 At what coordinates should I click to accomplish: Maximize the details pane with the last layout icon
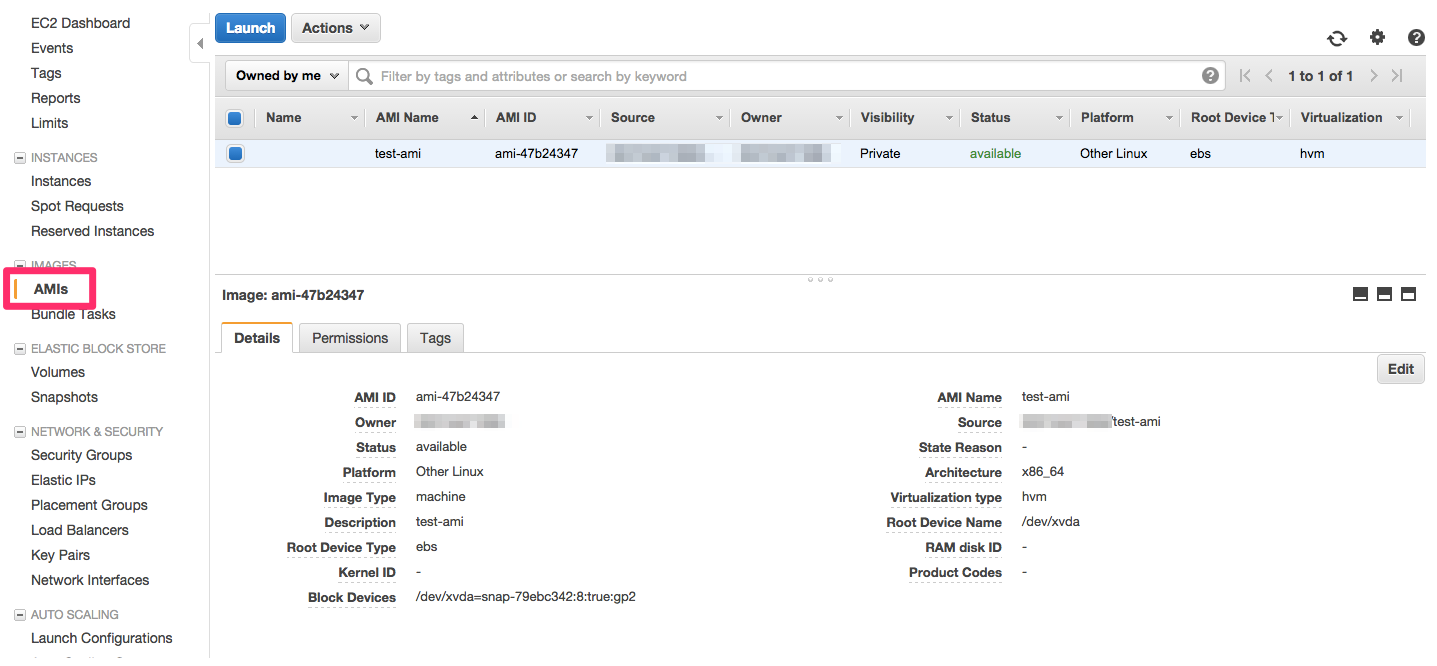[1408, 294]
